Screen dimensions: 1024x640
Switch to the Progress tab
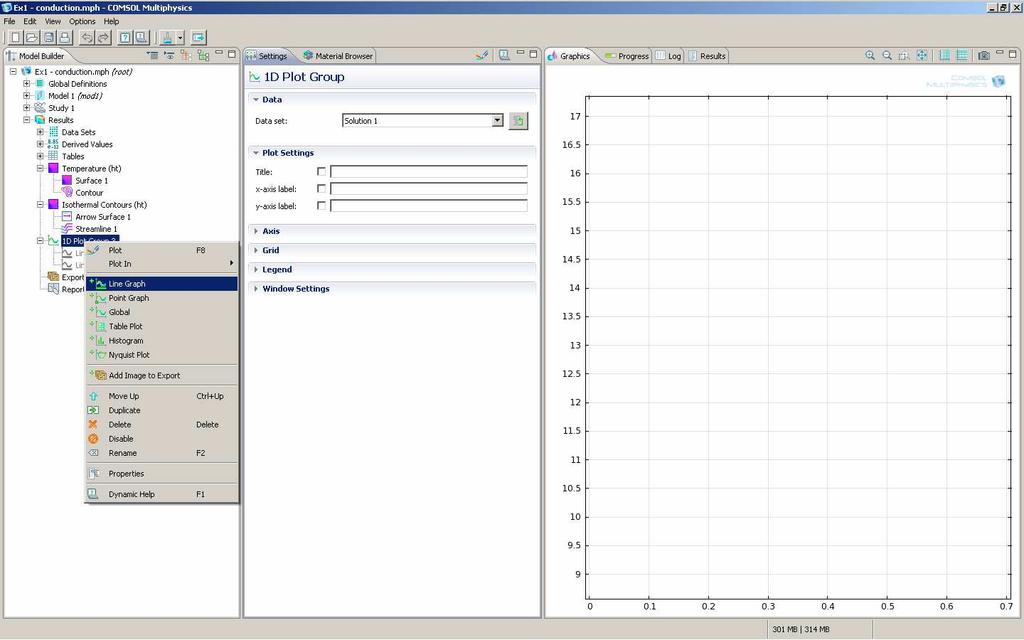(626, 56)
